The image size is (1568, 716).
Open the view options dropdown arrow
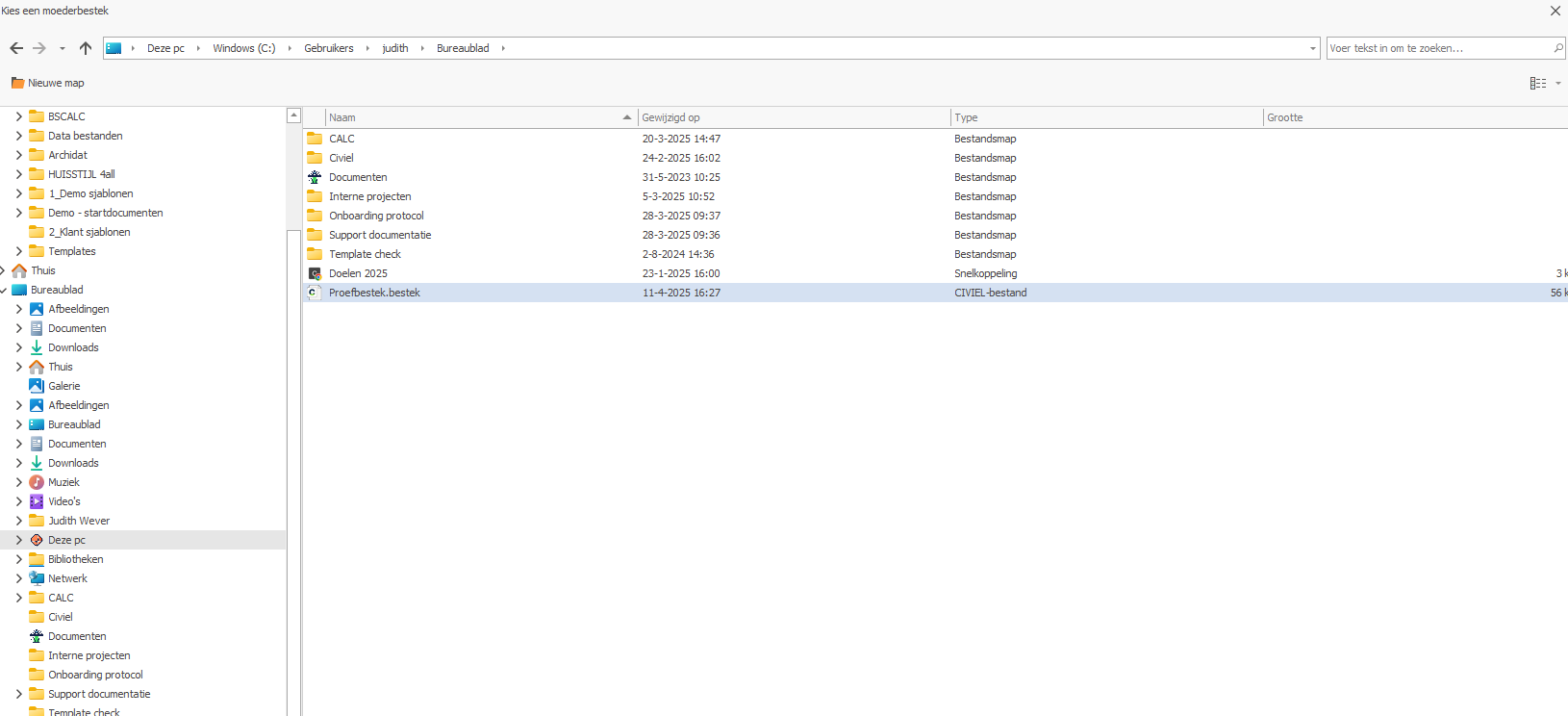[1558, 83]
